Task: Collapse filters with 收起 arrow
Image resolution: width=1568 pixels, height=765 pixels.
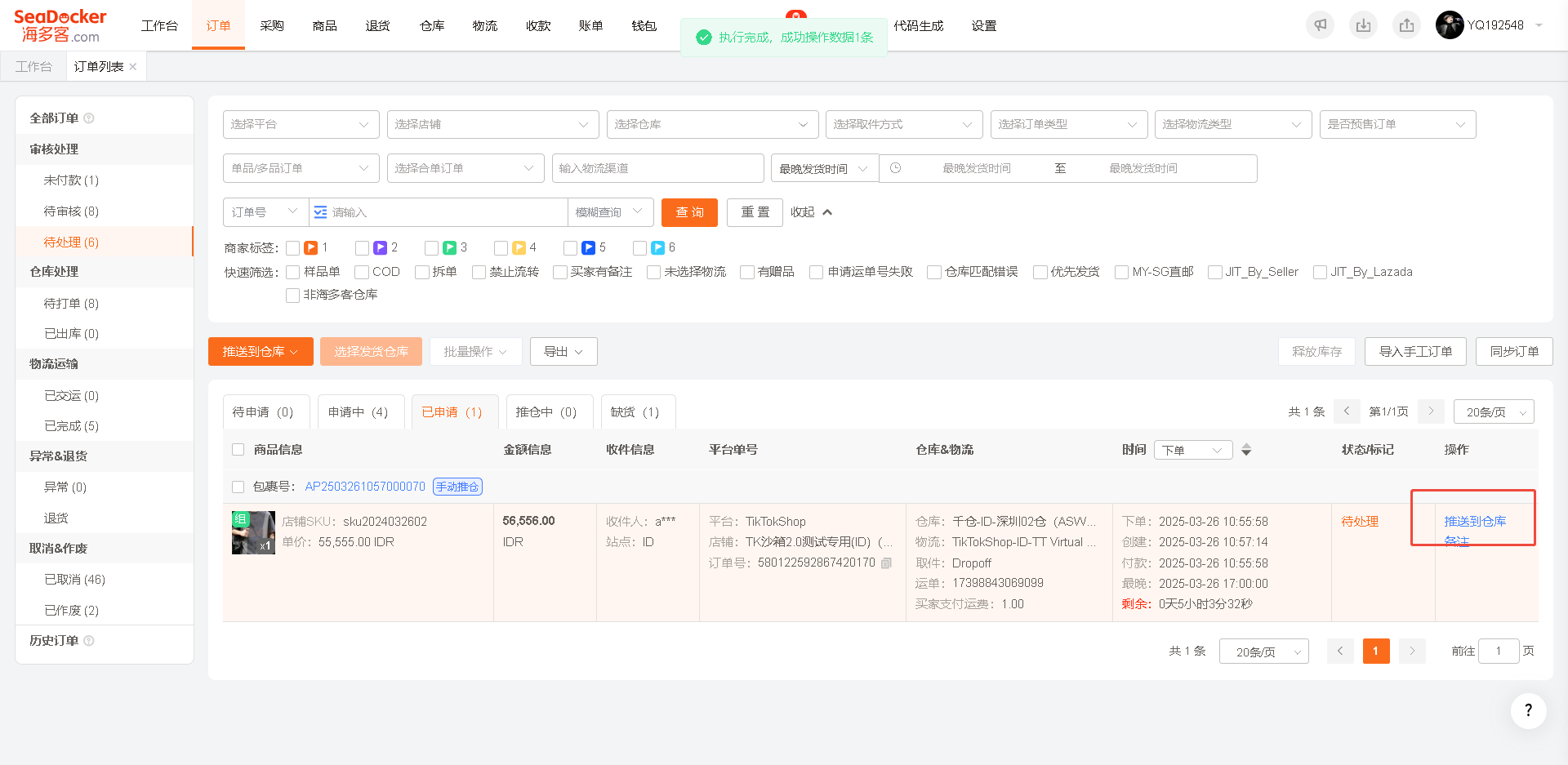Action: (811, 212)
